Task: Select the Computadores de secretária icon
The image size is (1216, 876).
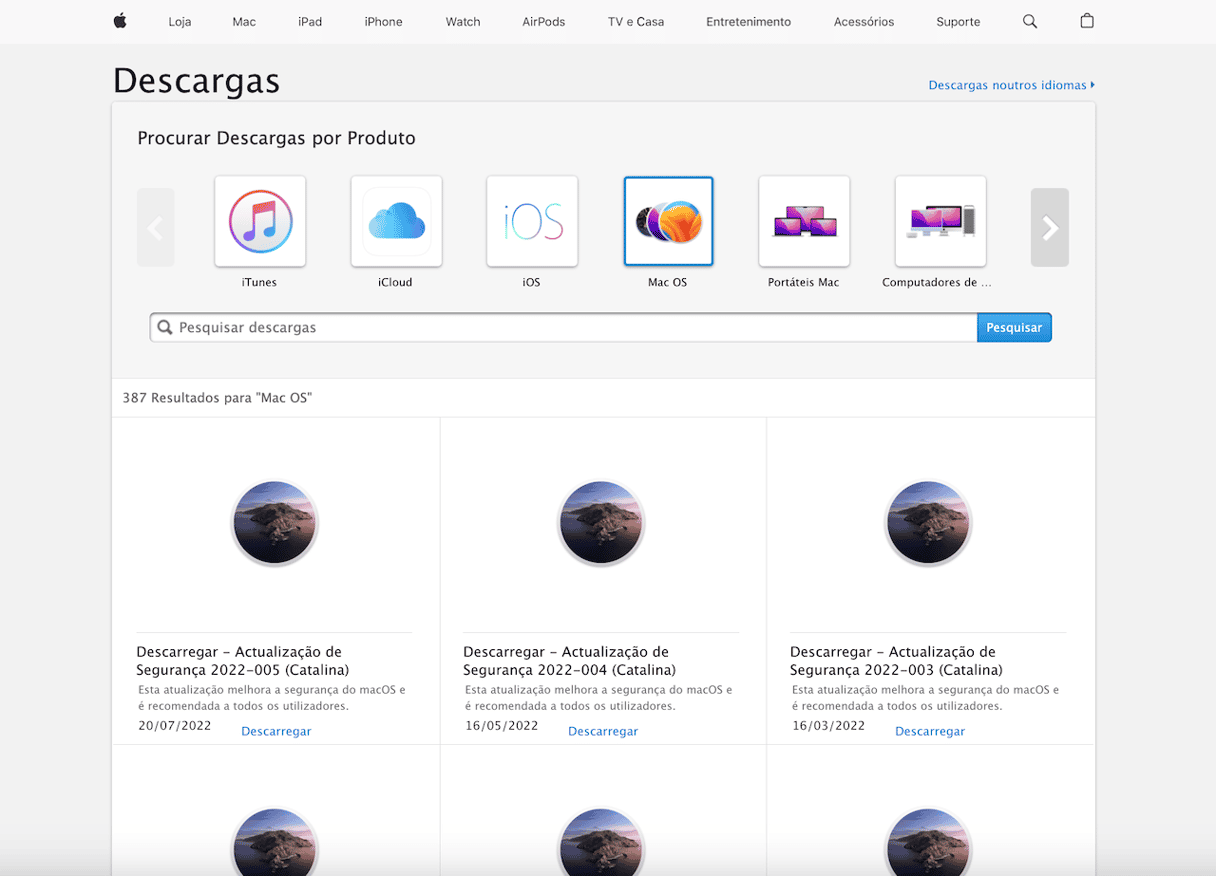Action: [x=940, y=221]
